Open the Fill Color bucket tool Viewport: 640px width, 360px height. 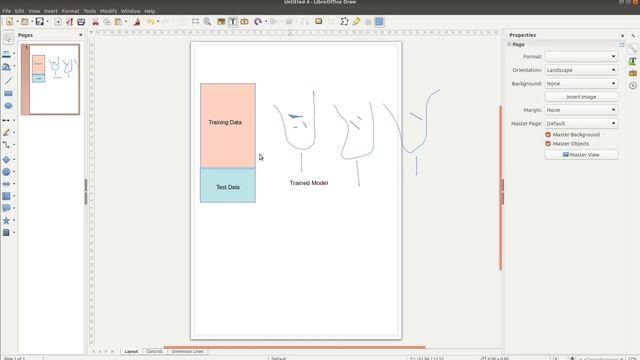point(7,67)
